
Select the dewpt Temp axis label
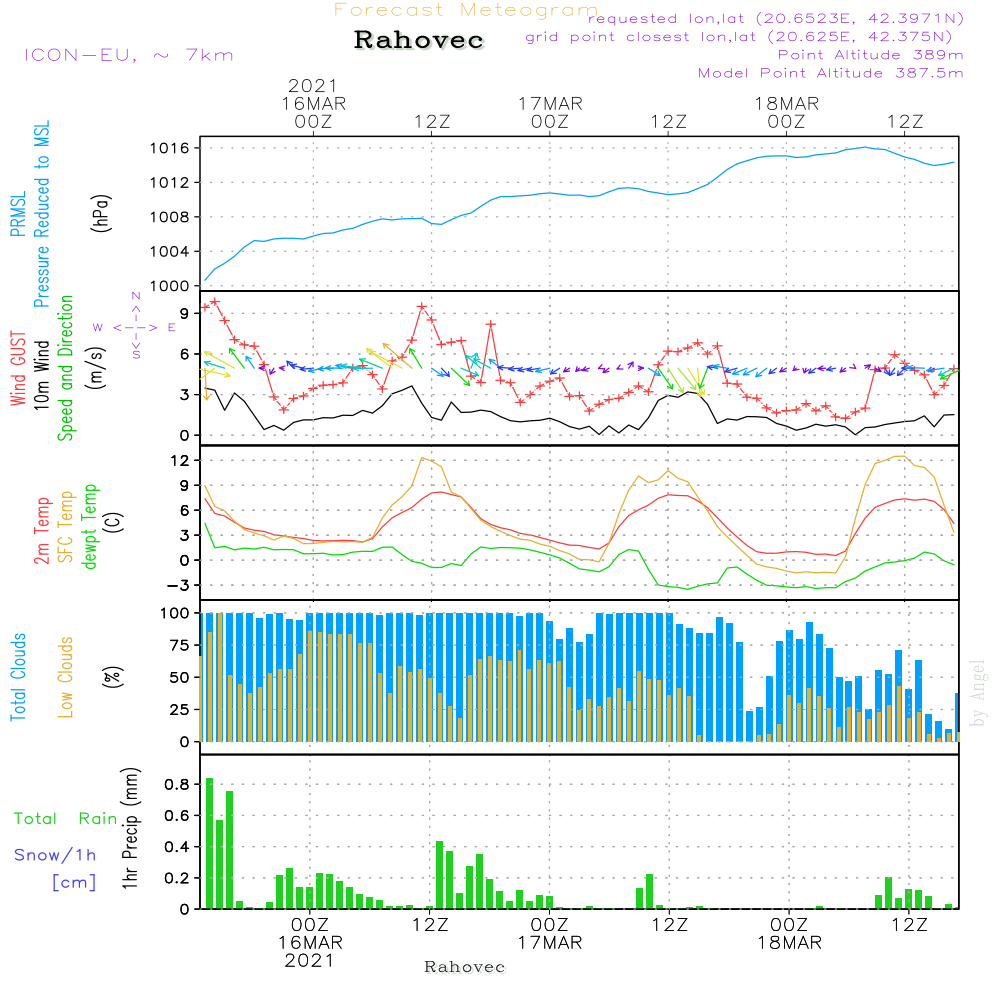pos(90,526)
